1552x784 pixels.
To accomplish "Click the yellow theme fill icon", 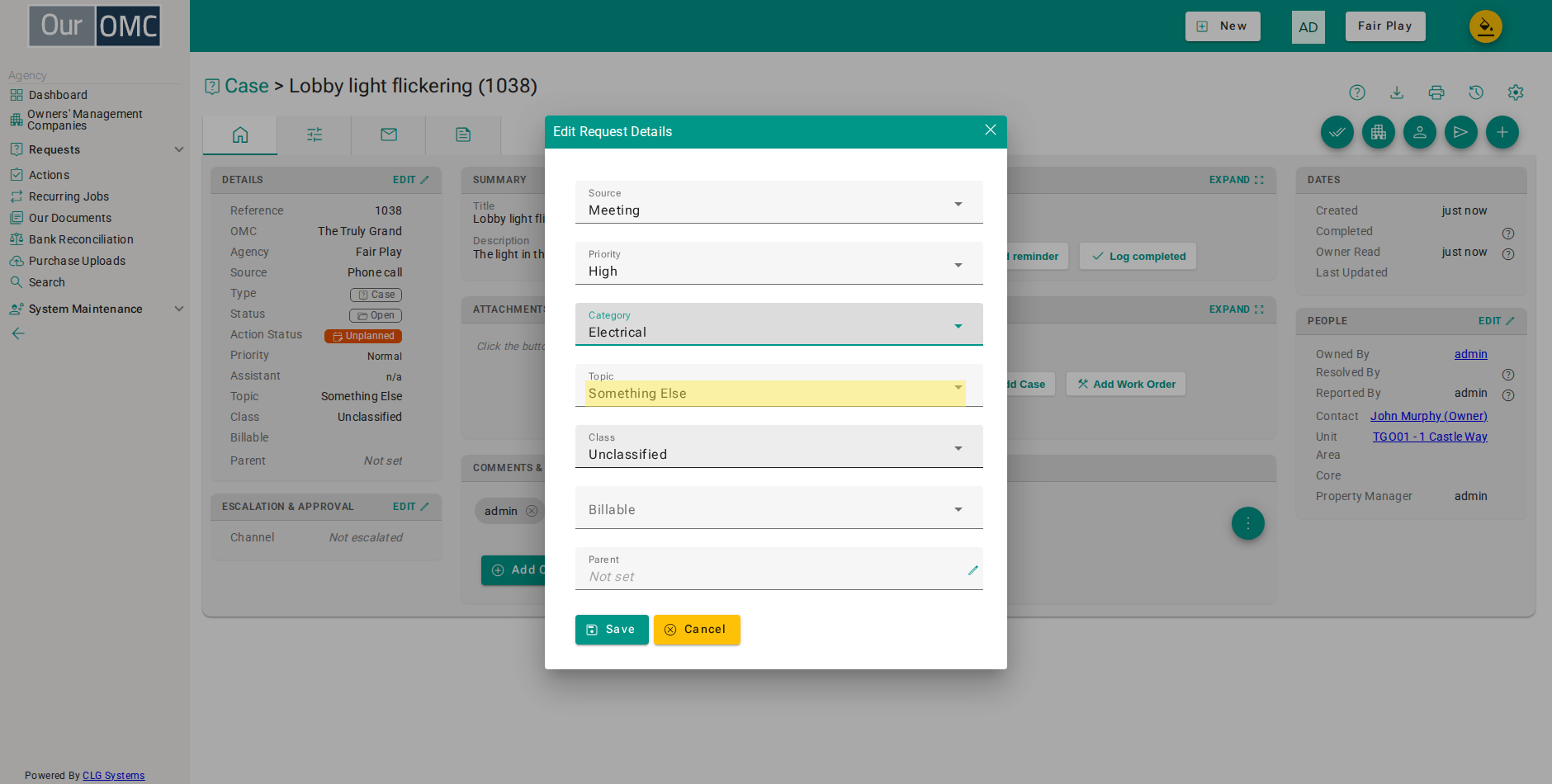I will (x=1486, y=27).
